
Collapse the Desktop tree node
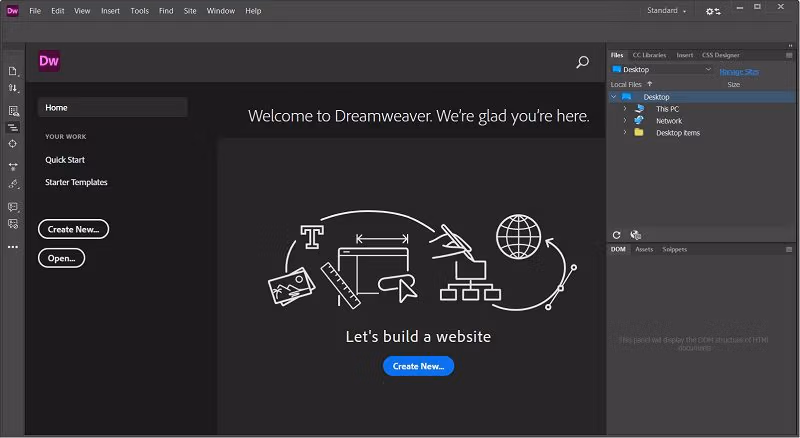point(614,96)
